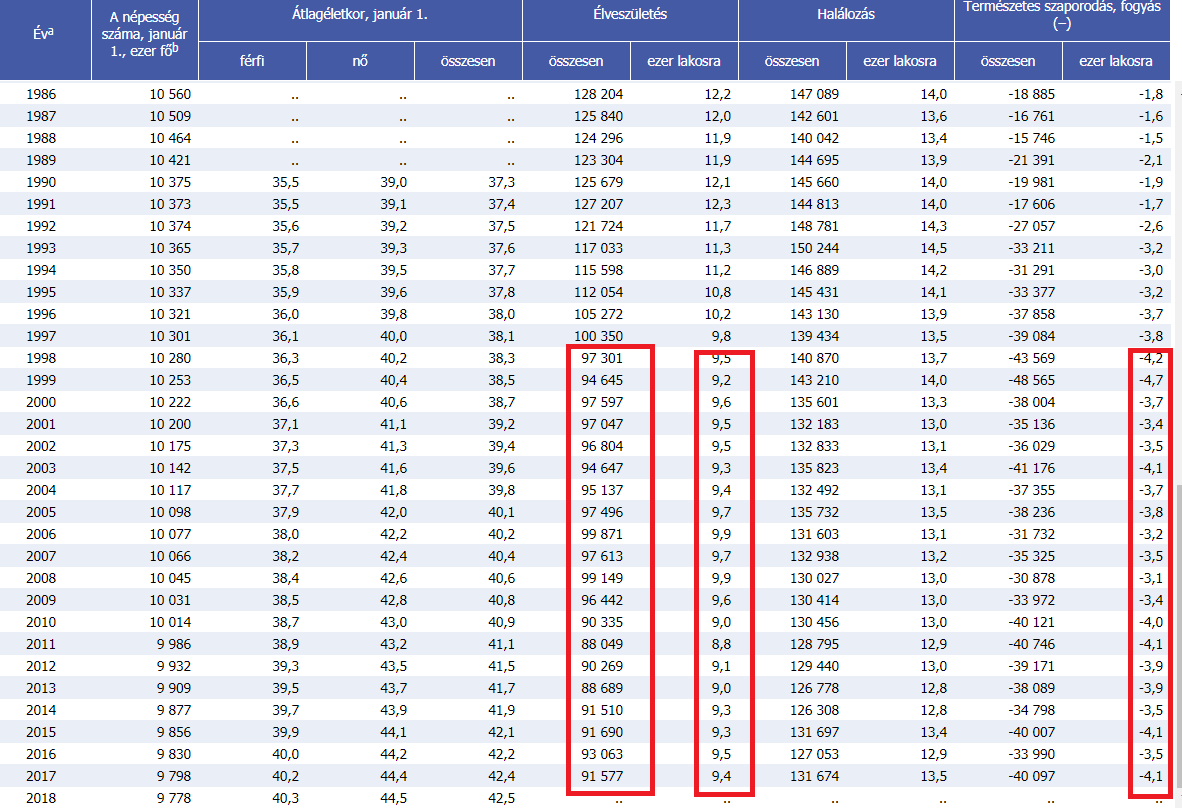This screenshot has width=1182, height=808.
Task: Click natural decrease value -39 084
Action: pos(1031,336)
